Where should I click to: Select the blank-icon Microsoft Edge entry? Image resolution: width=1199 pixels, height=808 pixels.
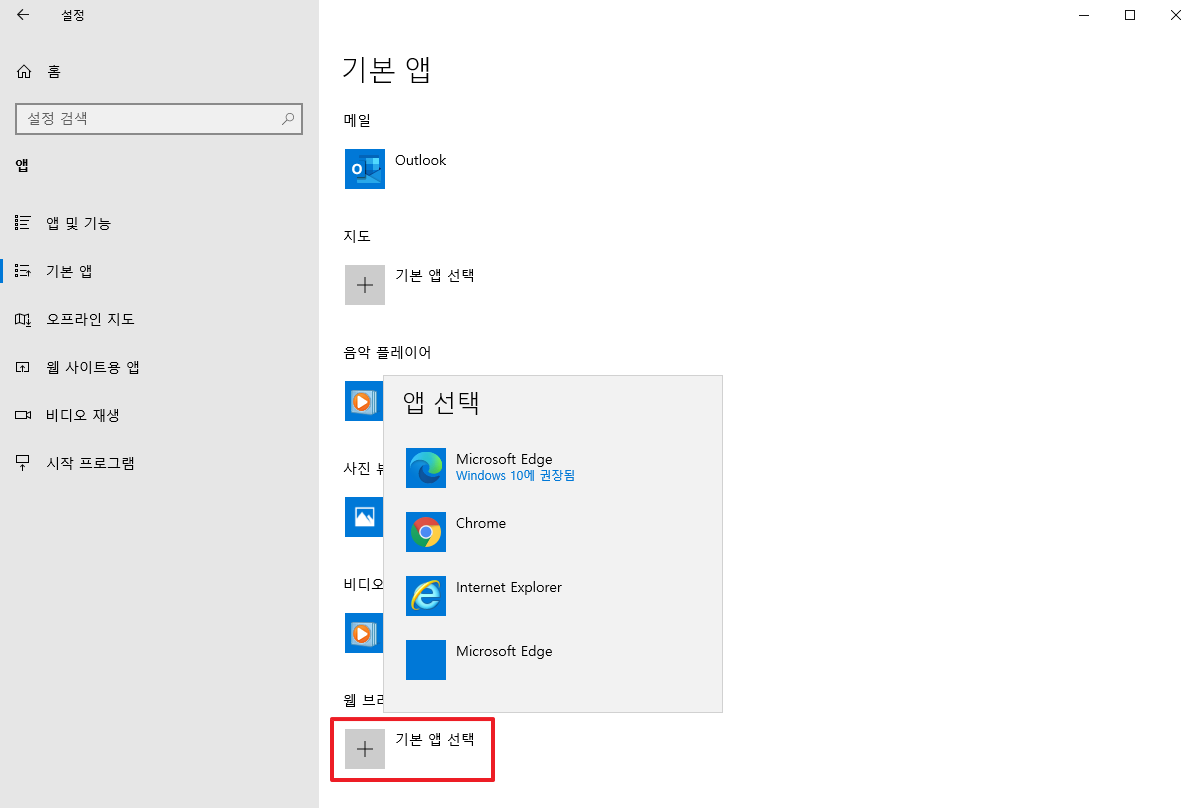point(426,660)
